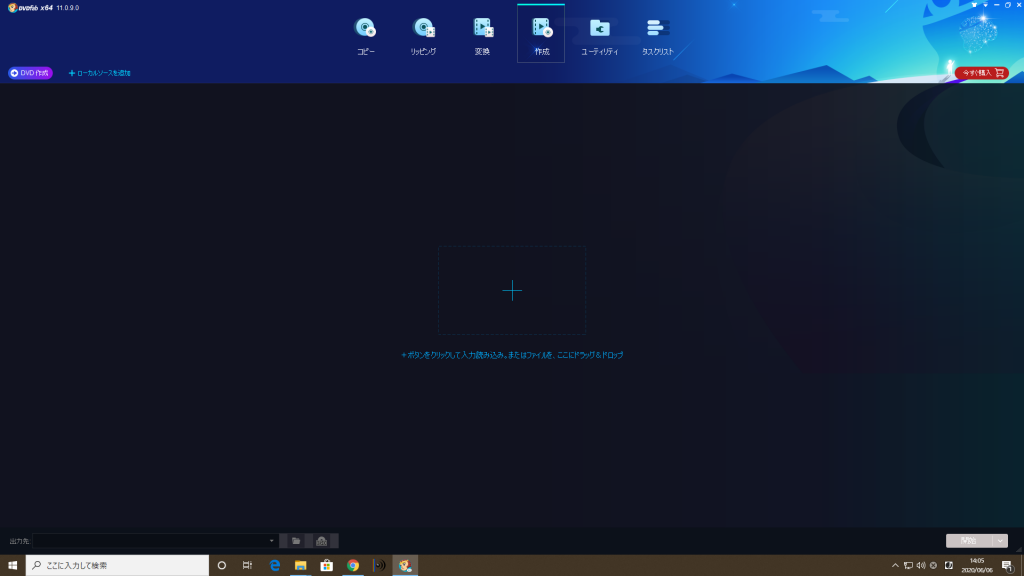Open File Explorer from the taskbar
Screen dimensions: 1024x576
300,565
